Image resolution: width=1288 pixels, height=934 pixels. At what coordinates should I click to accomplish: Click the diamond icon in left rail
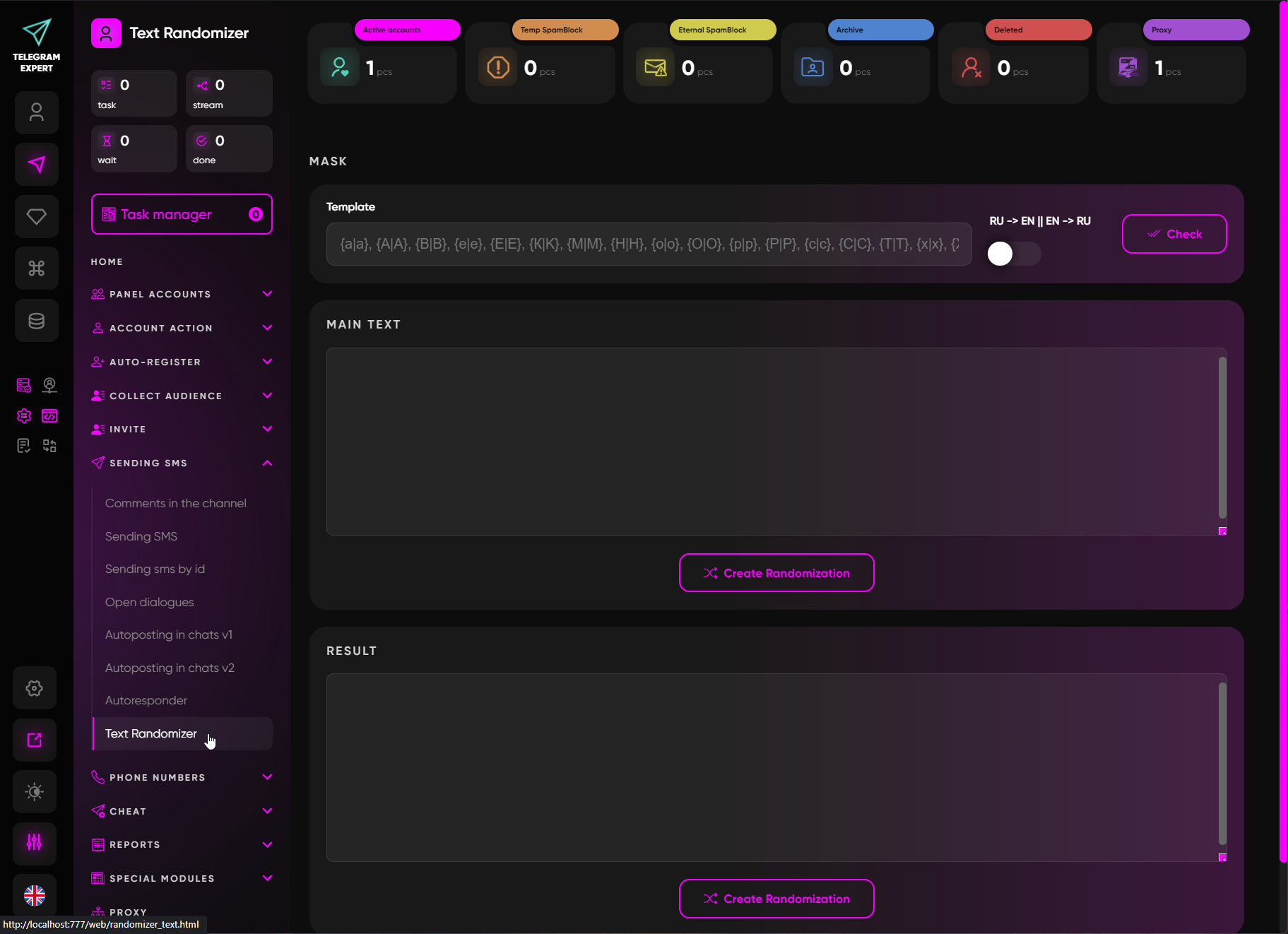(37, 216)
